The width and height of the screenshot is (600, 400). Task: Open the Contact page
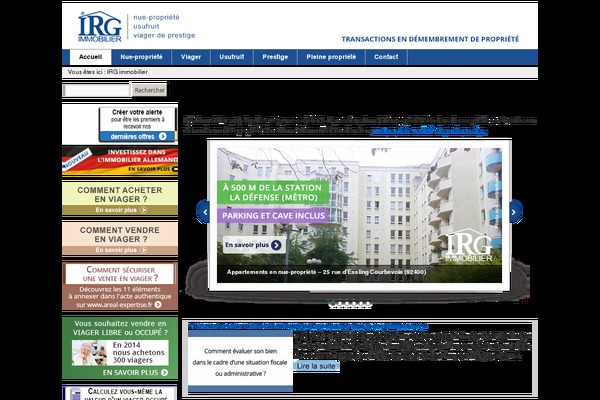pyautogui.click(x=386, y=57)
